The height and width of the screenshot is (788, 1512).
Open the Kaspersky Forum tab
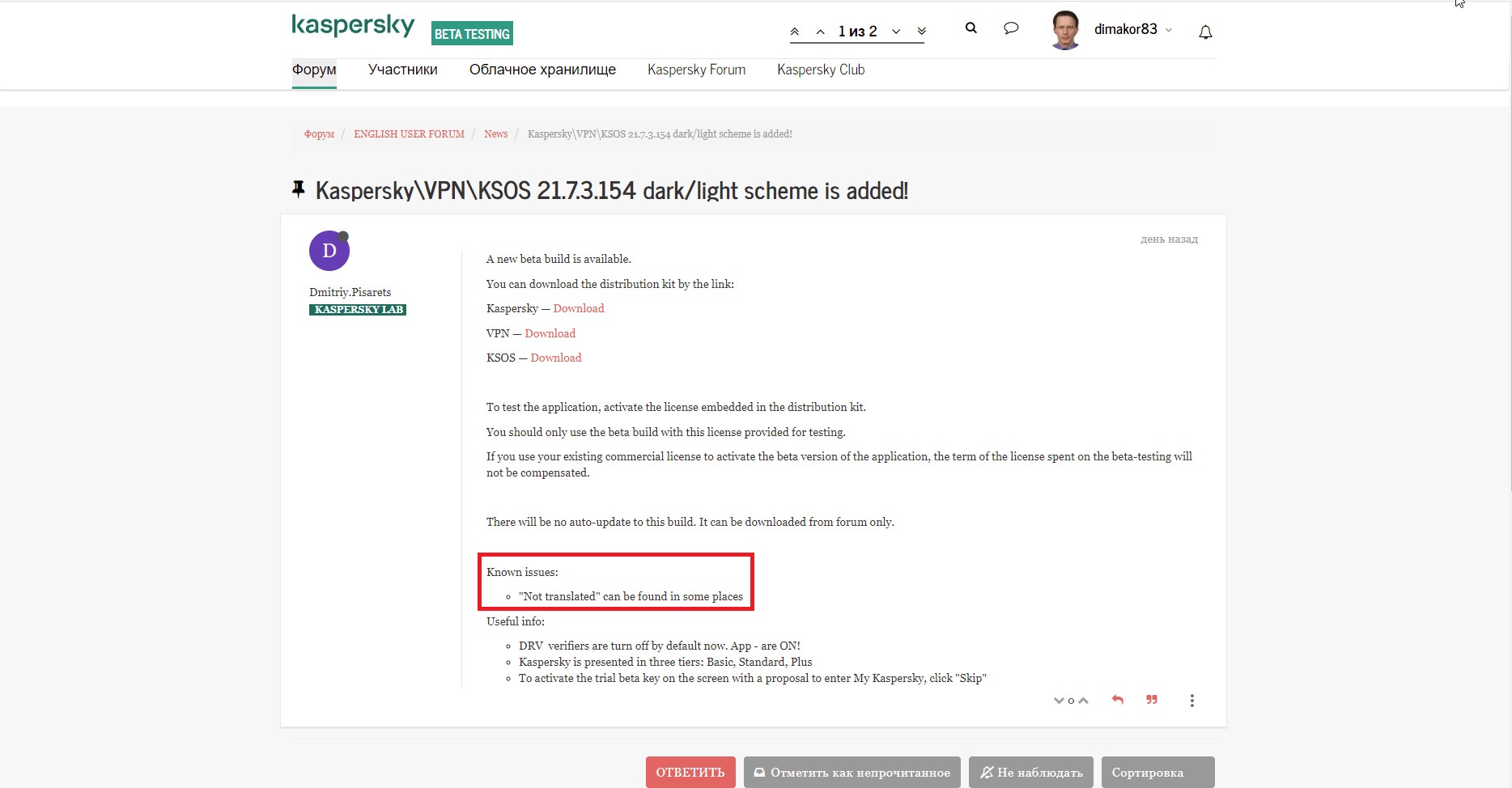[696, 70]
